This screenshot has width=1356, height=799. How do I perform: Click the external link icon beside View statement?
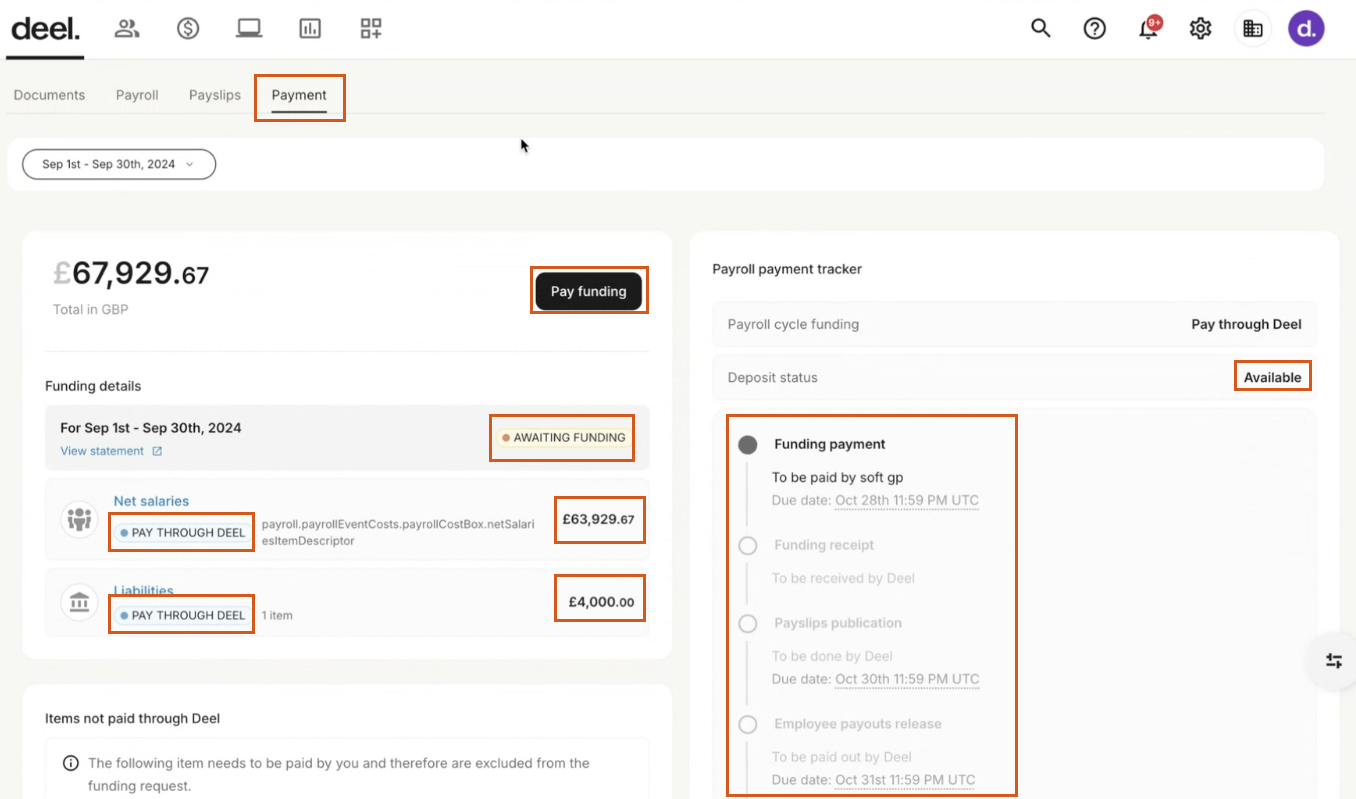click(x=157, y=451)
